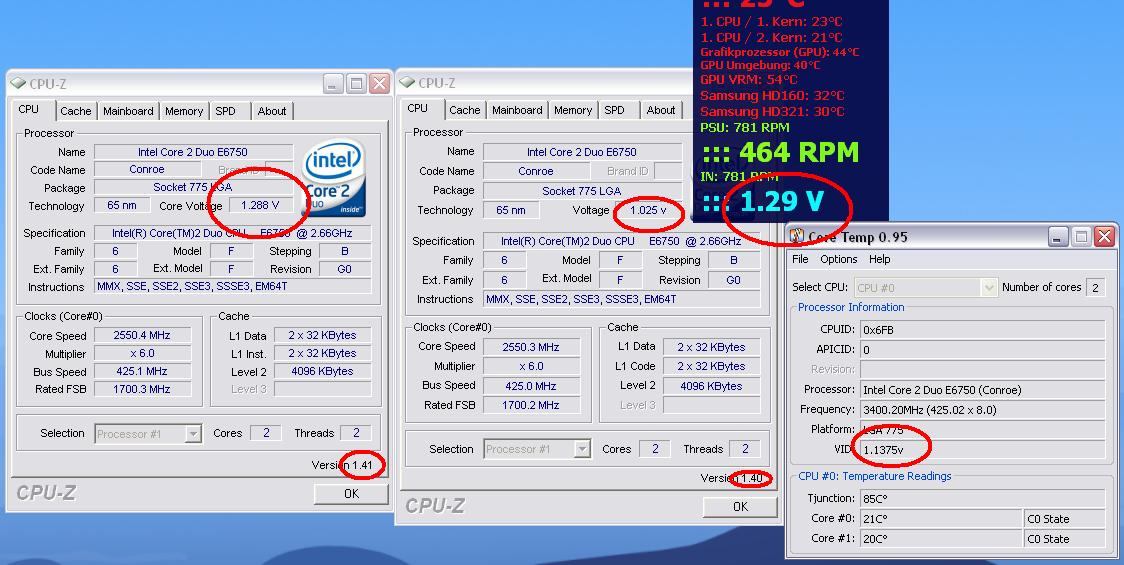This screenshot has width=1124, height=565.
Task: Open File menu in Core Temp
Action: pyautogui.click(x=800, y=259)
